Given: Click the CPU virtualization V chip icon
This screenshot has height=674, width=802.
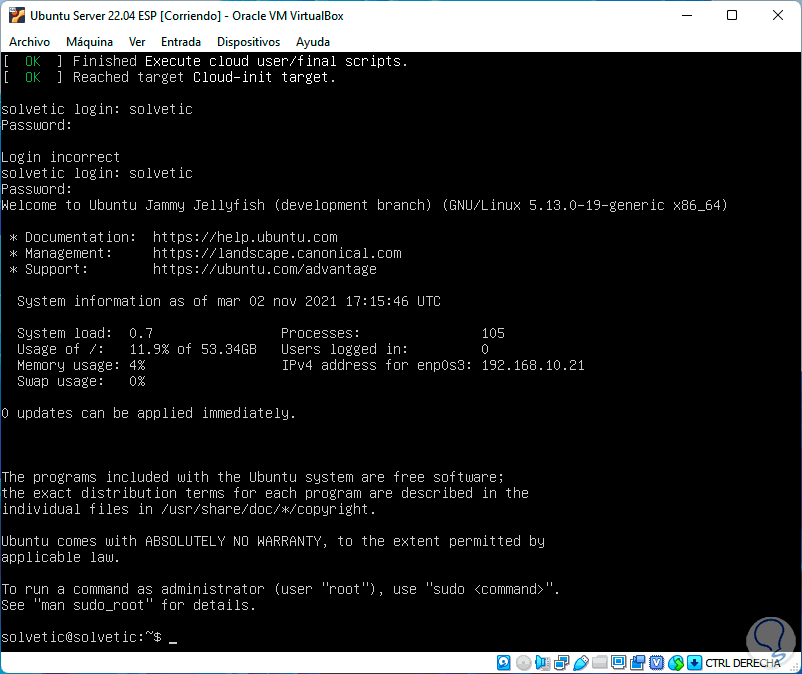Looking at the screenshot, I should (x=657, y=663).
